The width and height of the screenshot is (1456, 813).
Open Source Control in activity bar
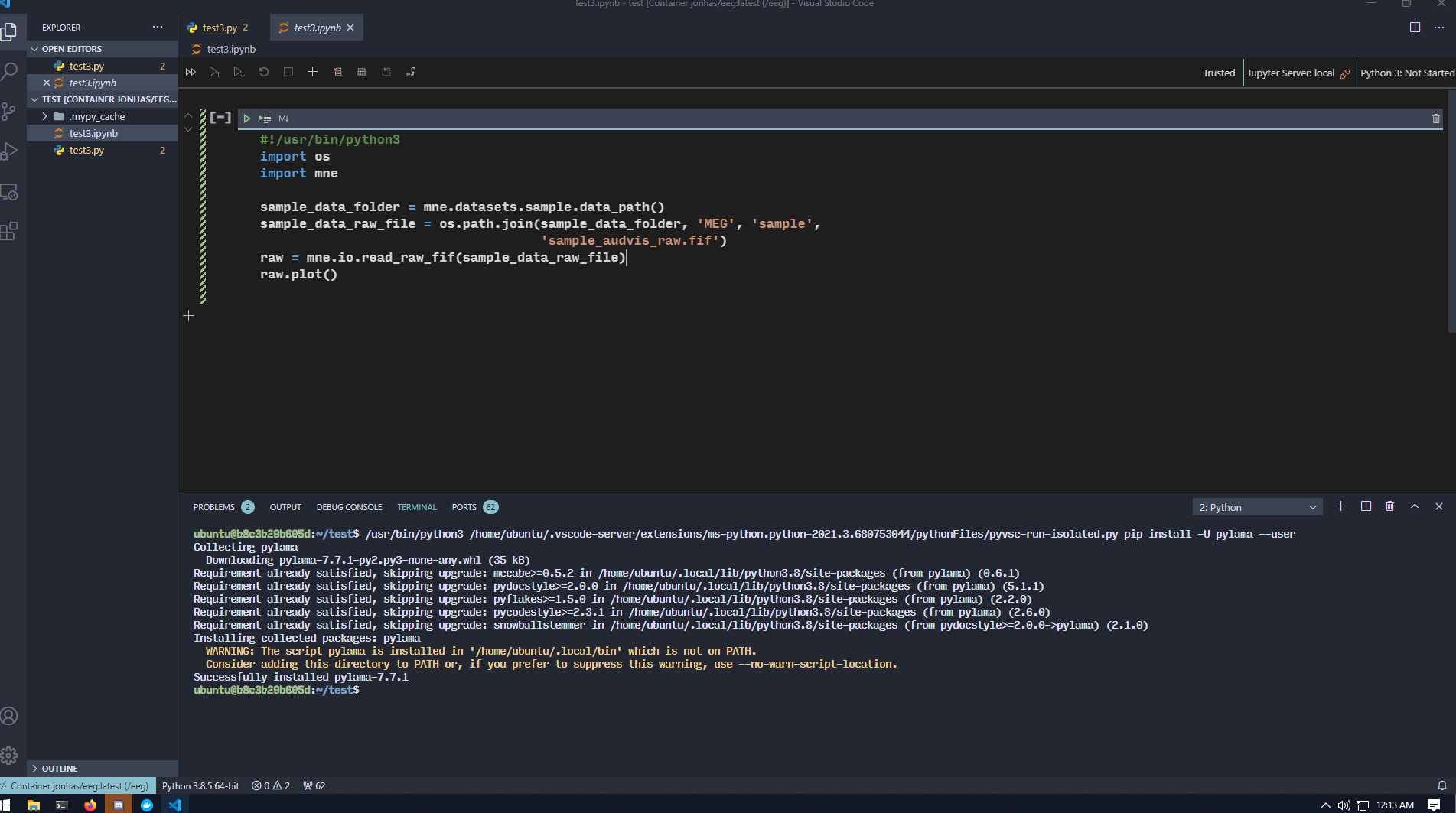coord(10,111)
